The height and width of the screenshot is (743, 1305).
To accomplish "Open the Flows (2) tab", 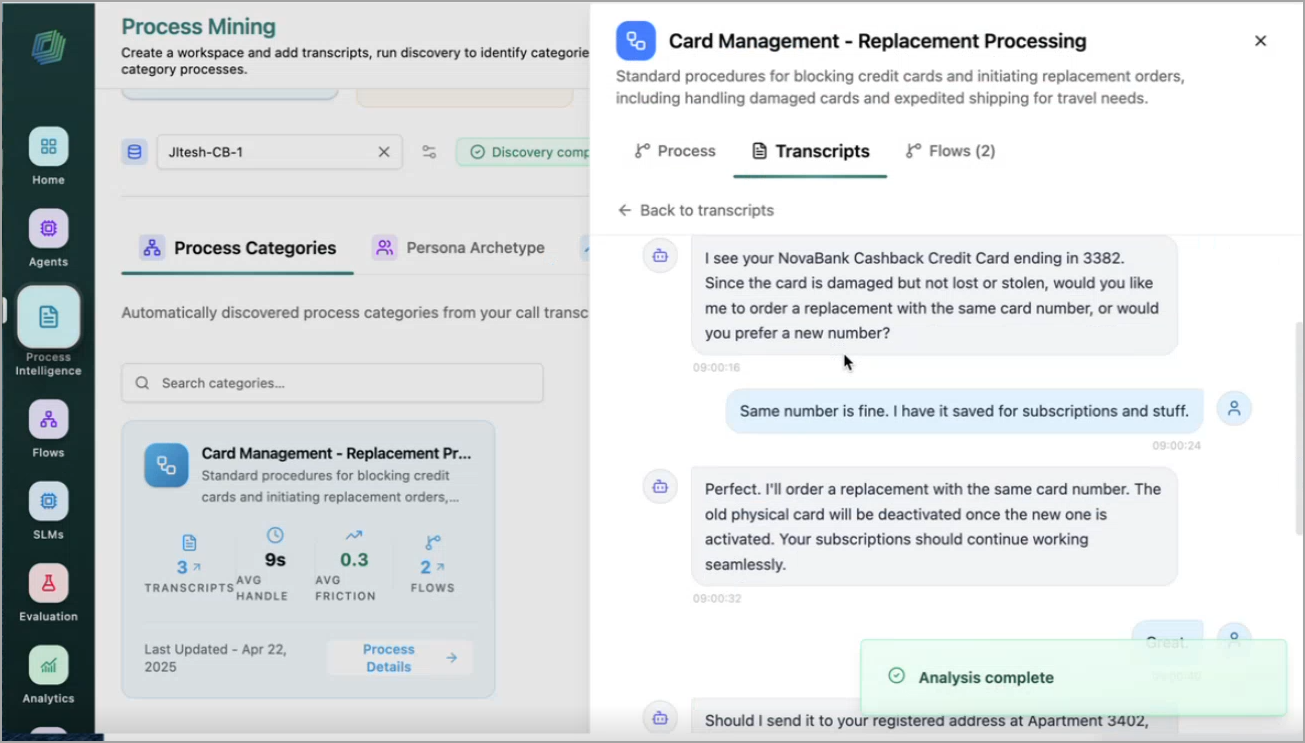I will (x=950, y=151).
